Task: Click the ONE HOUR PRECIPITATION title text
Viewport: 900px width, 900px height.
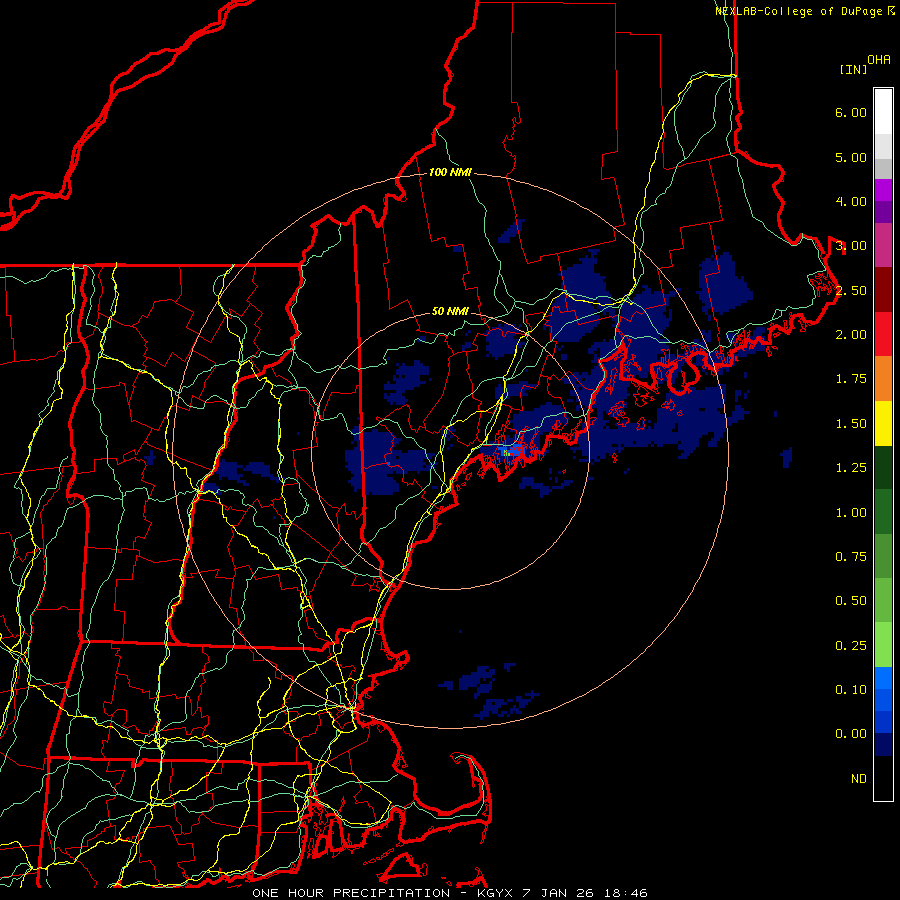Action: pos(351,893)
